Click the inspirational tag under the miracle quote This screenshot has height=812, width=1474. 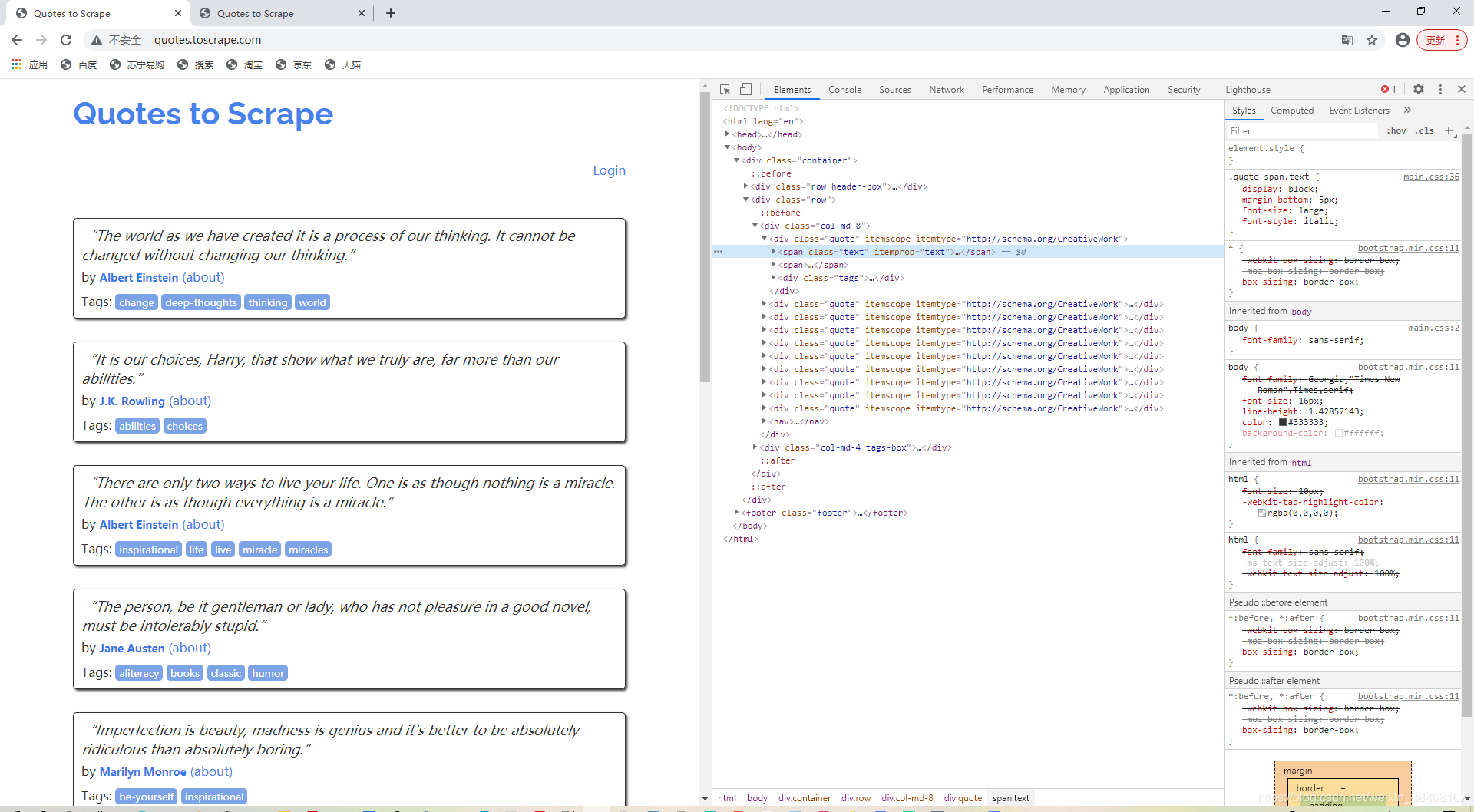148,550
